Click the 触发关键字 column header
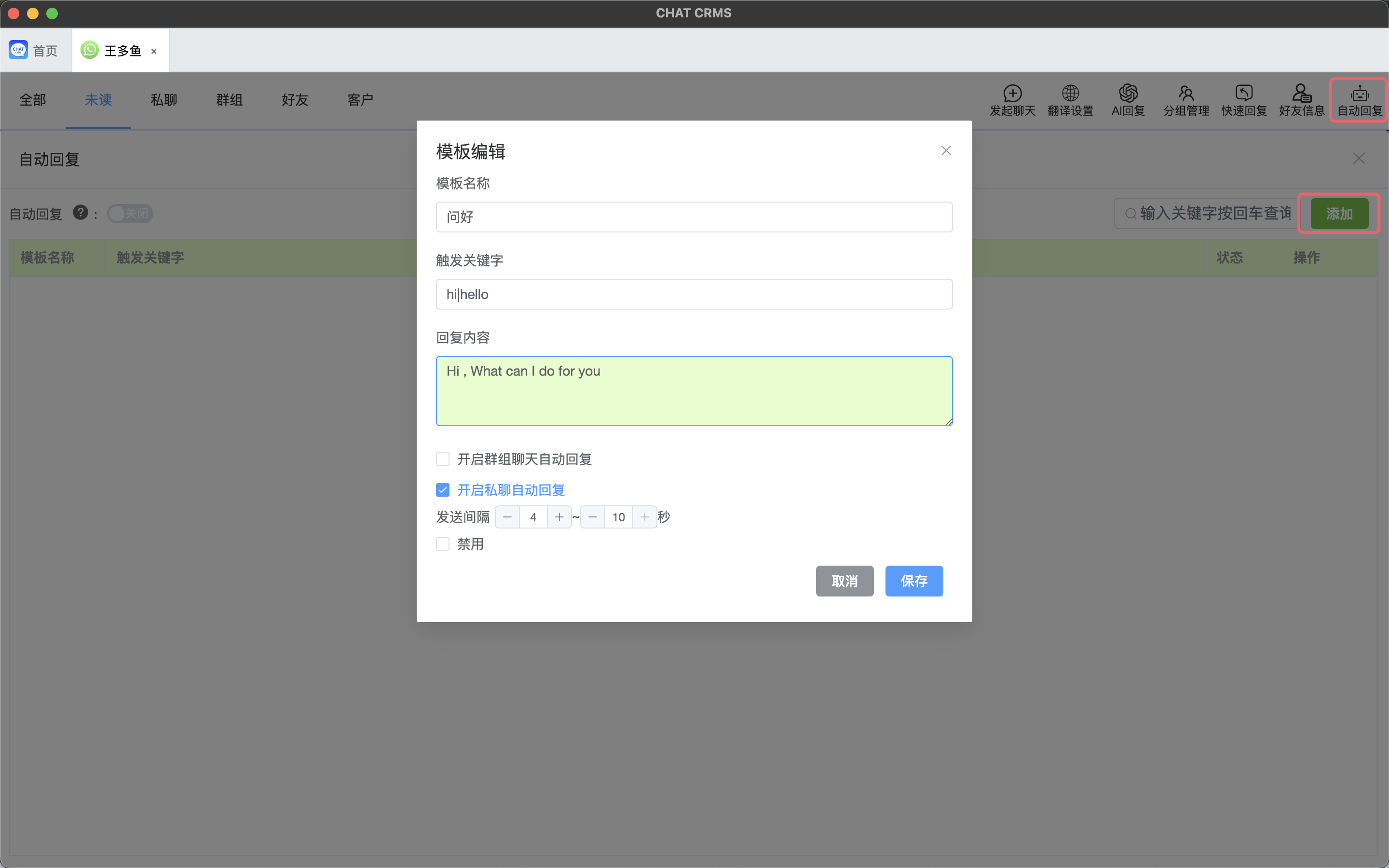Viewport: 1389px width, 868px height. point(150,258)
